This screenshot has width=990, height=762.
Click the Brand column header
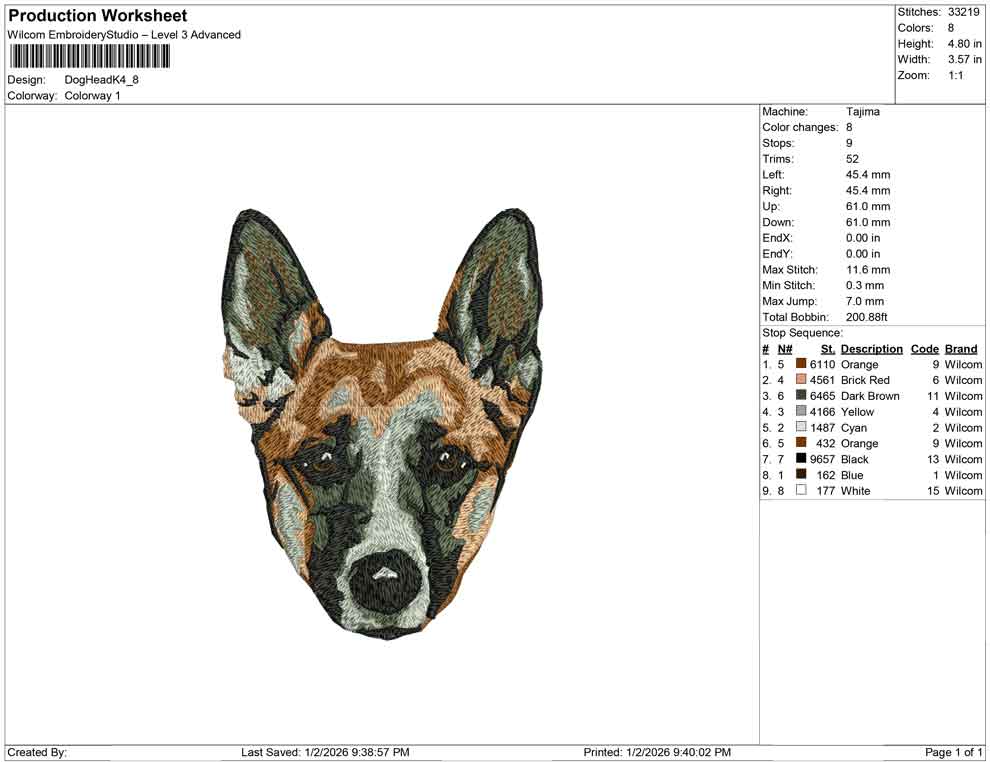pos(961,348)
